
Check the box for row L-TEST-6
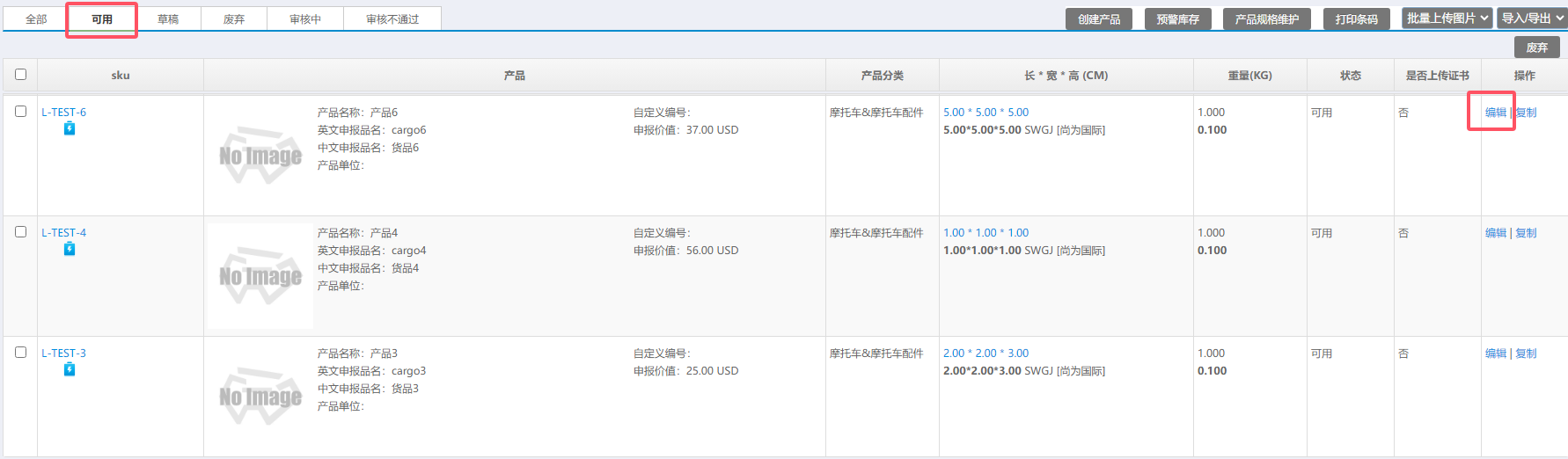click(20, 112)
